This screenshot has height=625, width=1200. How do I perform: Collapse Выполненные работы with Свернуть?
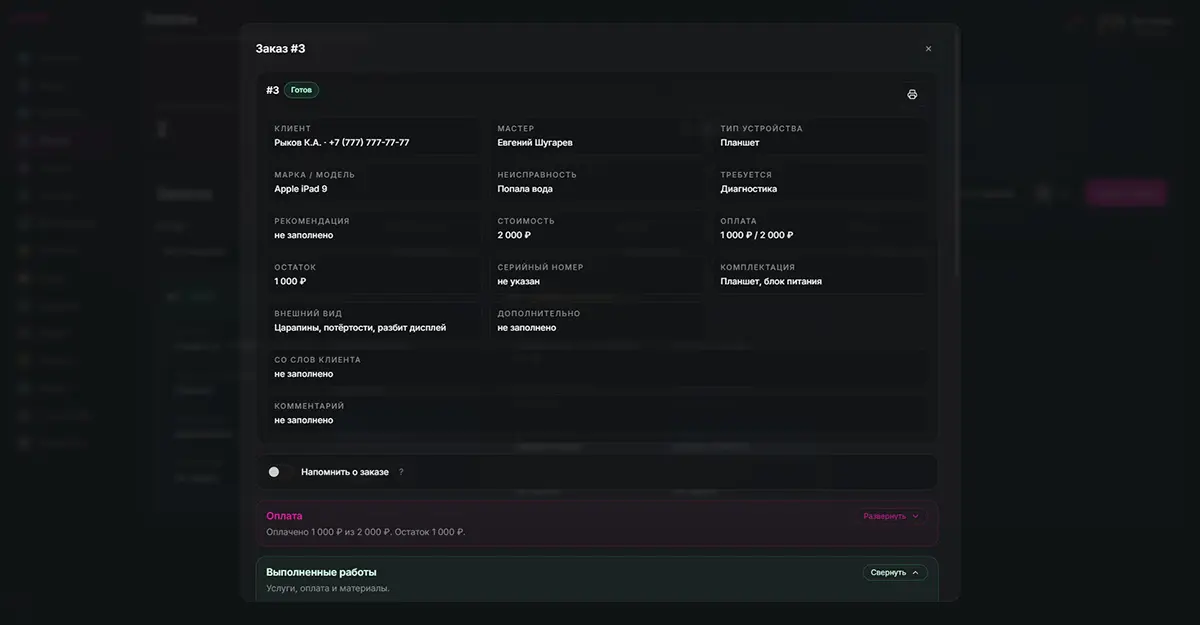[895, 573]
